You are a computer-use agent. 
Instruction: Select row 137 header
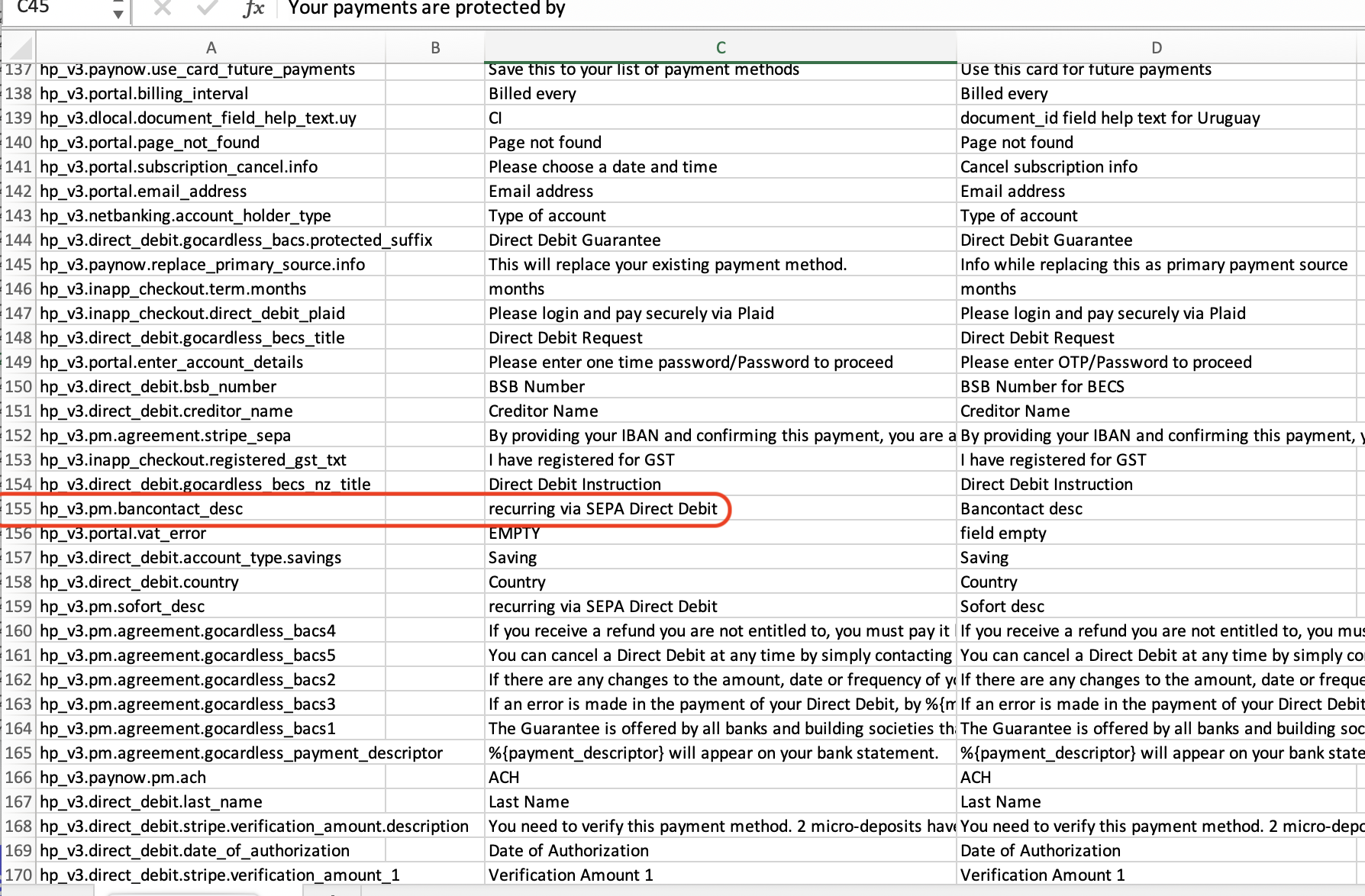tap(19, 69)
